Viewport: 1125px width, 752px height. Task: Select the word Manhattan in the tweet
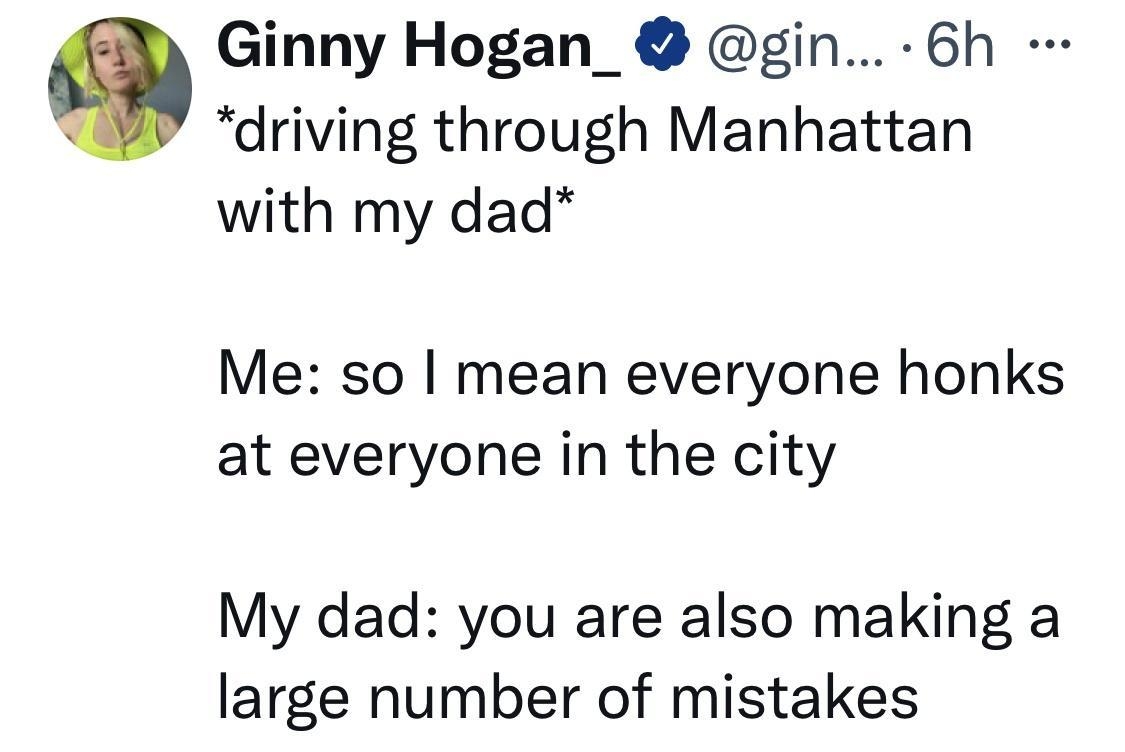click(x=823, y=126)
